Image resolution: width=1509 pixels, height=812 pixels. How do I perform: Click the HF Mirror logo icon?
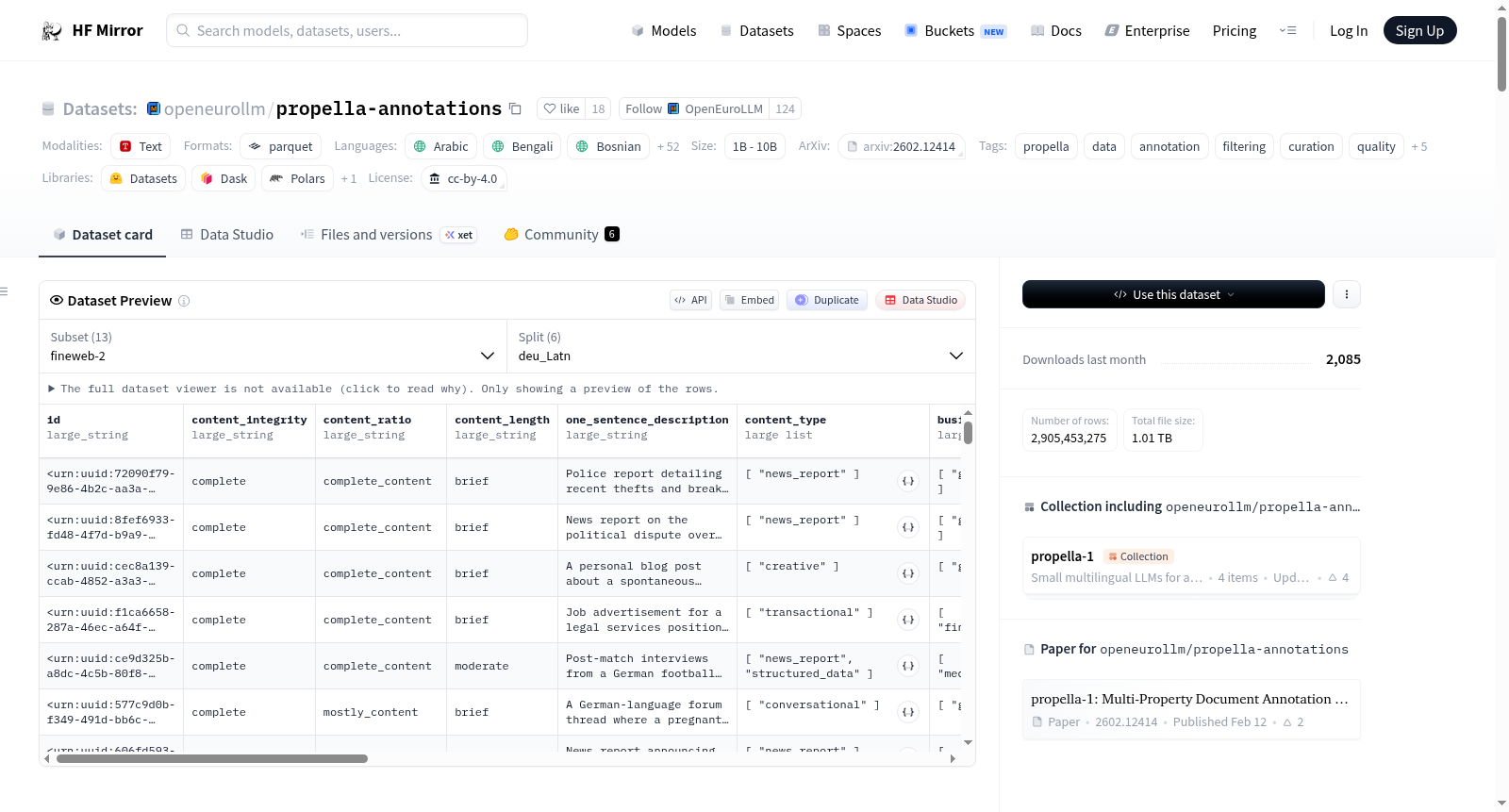click(52, 31)
